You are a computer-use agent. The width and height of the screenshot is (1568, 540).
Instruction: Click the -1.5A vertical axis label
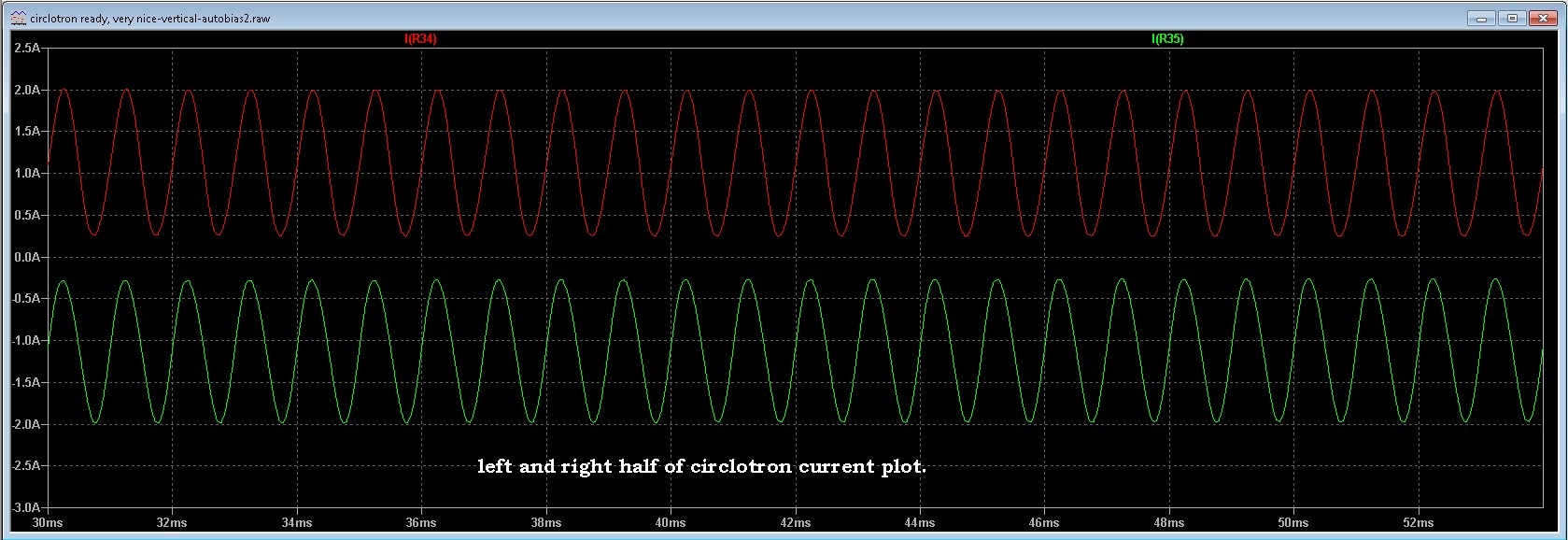tap(26, 382)
